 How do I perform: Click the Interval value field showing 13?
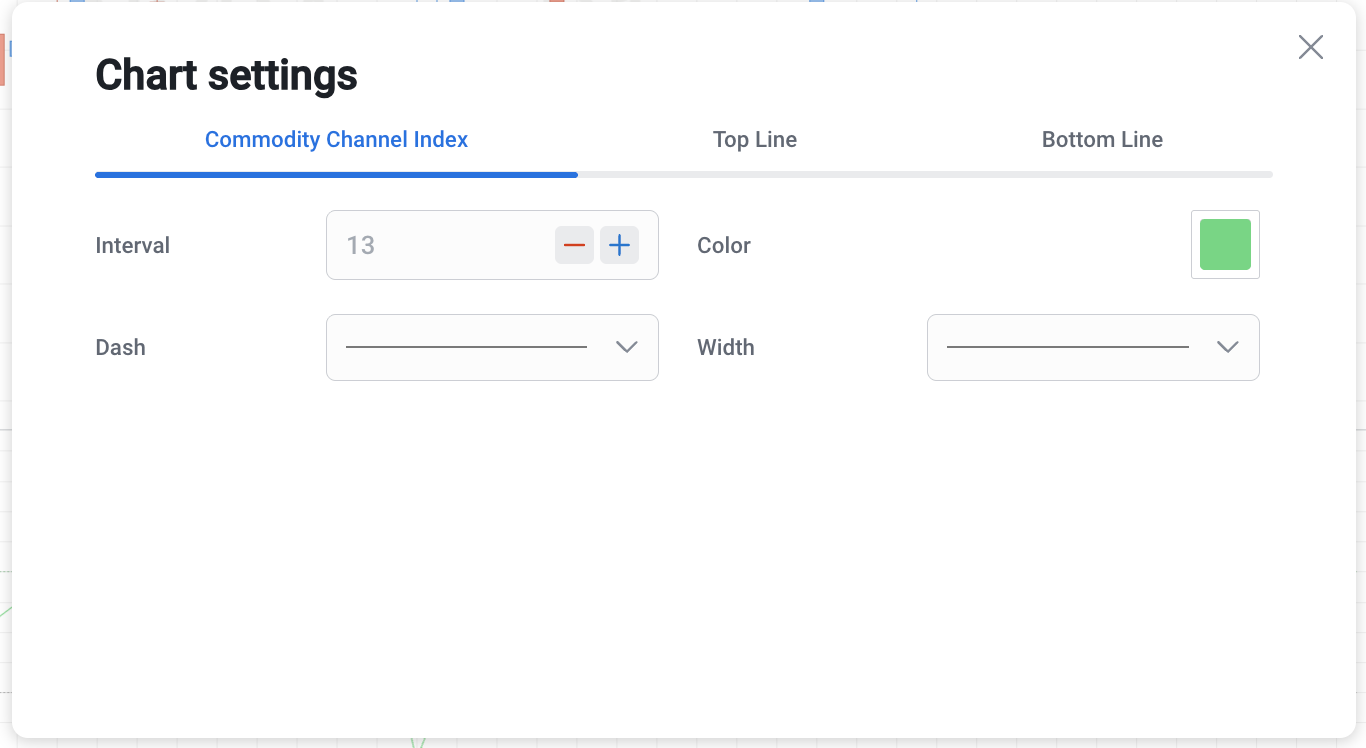coord(440,245)
